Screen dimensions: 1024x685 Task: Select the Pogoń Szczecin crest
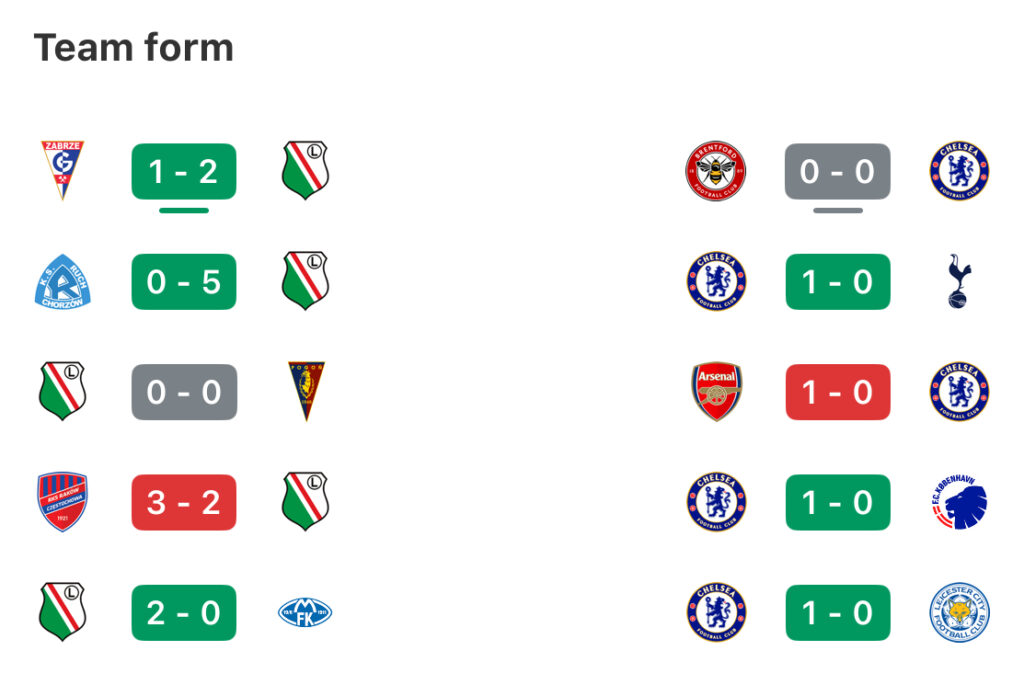[306, 391]
